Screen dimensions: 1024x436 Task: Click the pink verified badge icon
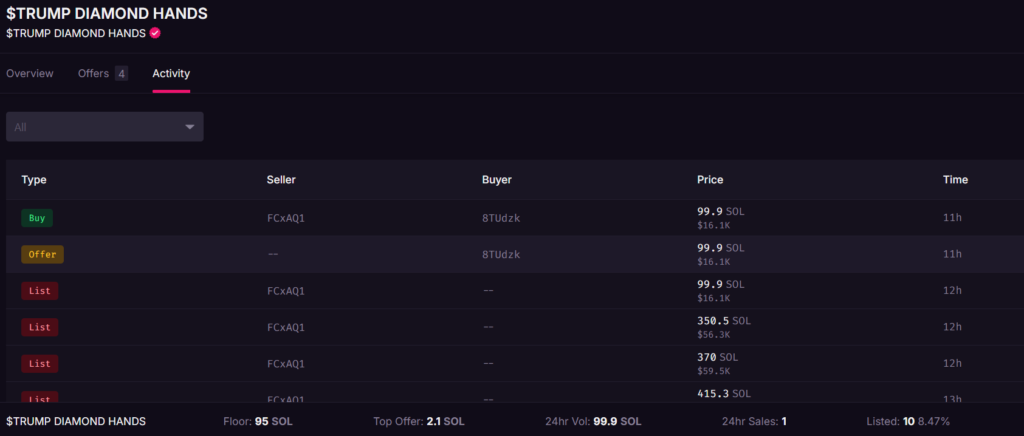(155, 33)
